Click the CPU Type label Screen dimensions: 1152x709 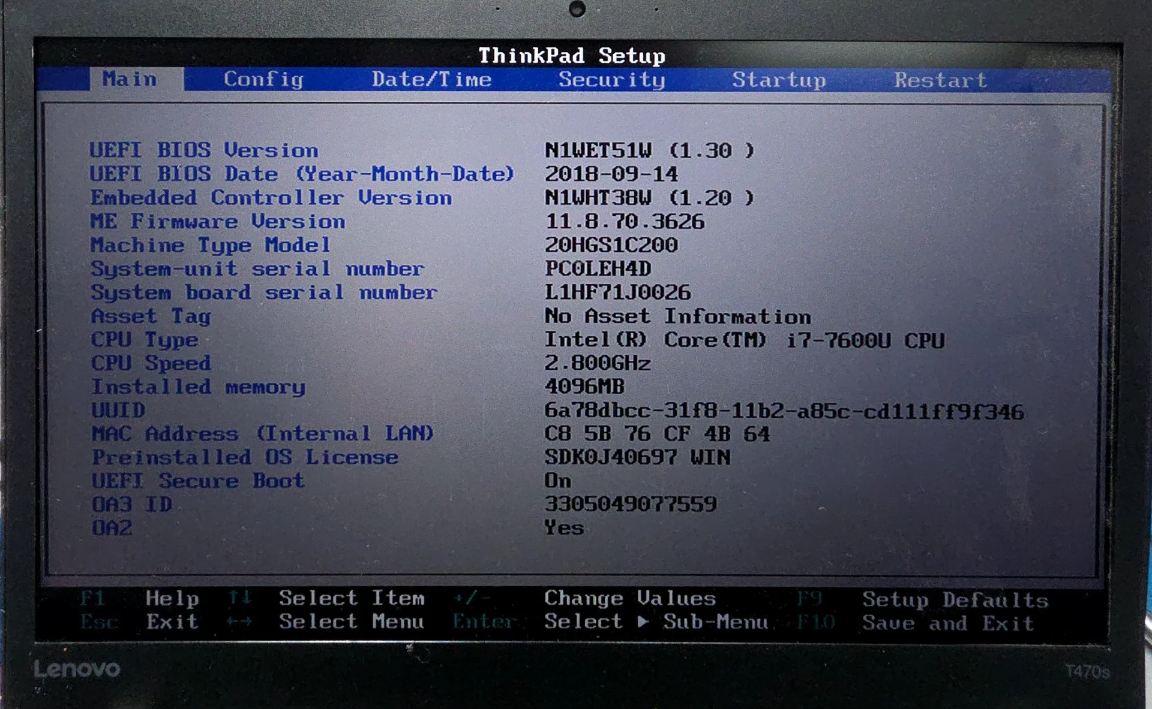(144, 340)
